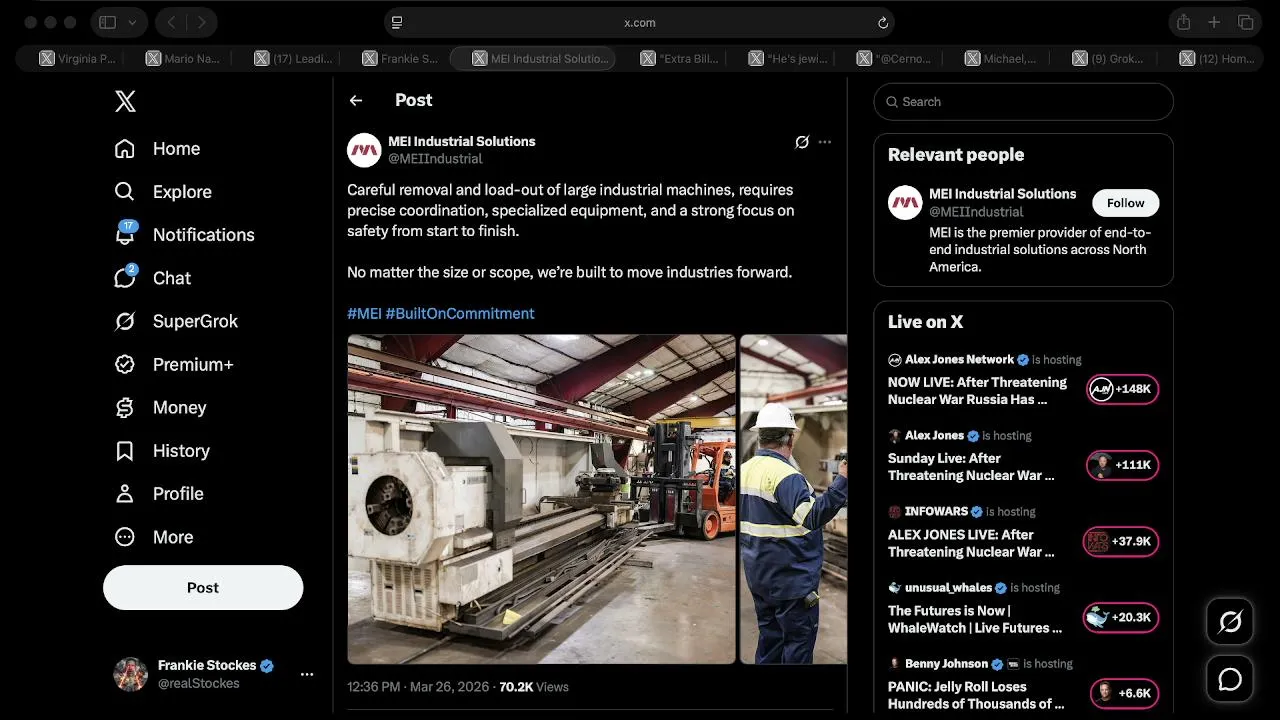The image size is (1280, 720).
Task: Click the #MEI hashtag link
Action: [x=364, y=313]
